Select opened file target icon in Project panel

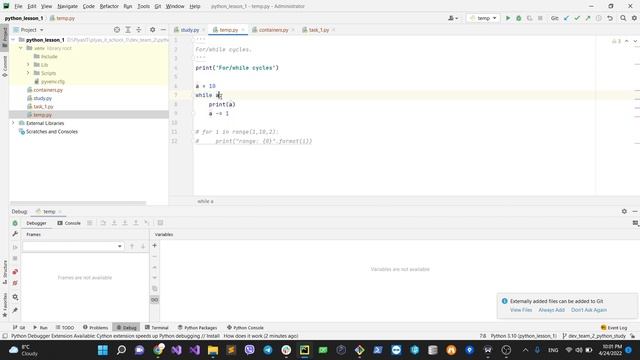click(117, 30)
